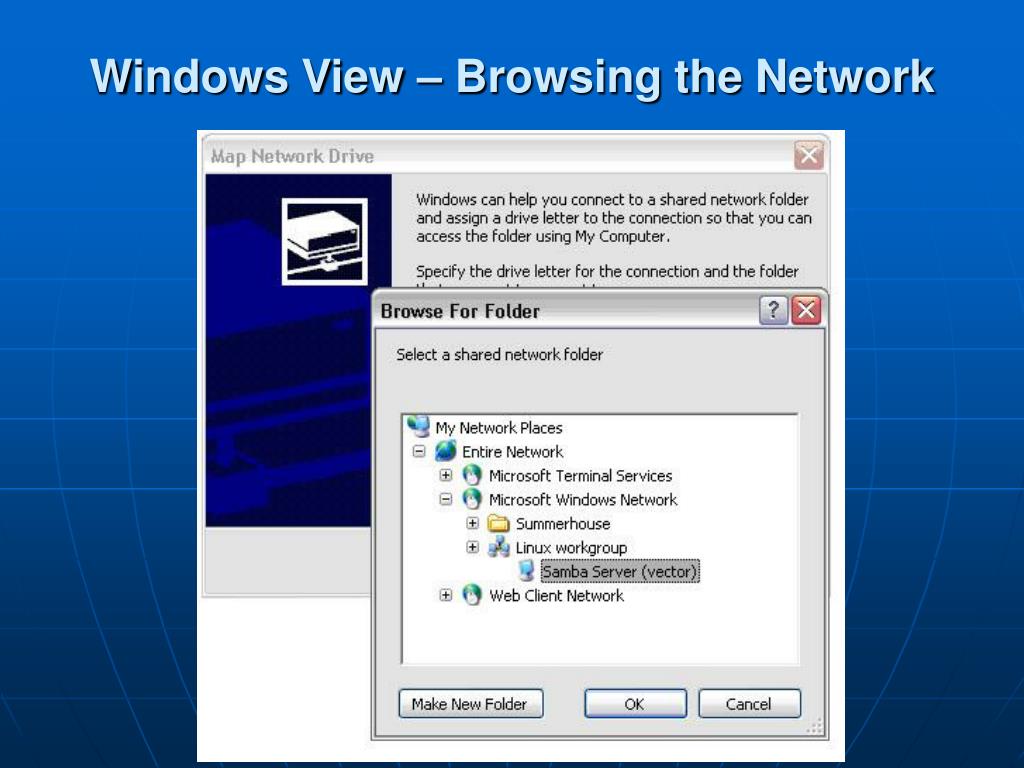Select Microsoft Terminal Services label
The width and height of the screenshot is (1024, 768).
pos(581,476)
